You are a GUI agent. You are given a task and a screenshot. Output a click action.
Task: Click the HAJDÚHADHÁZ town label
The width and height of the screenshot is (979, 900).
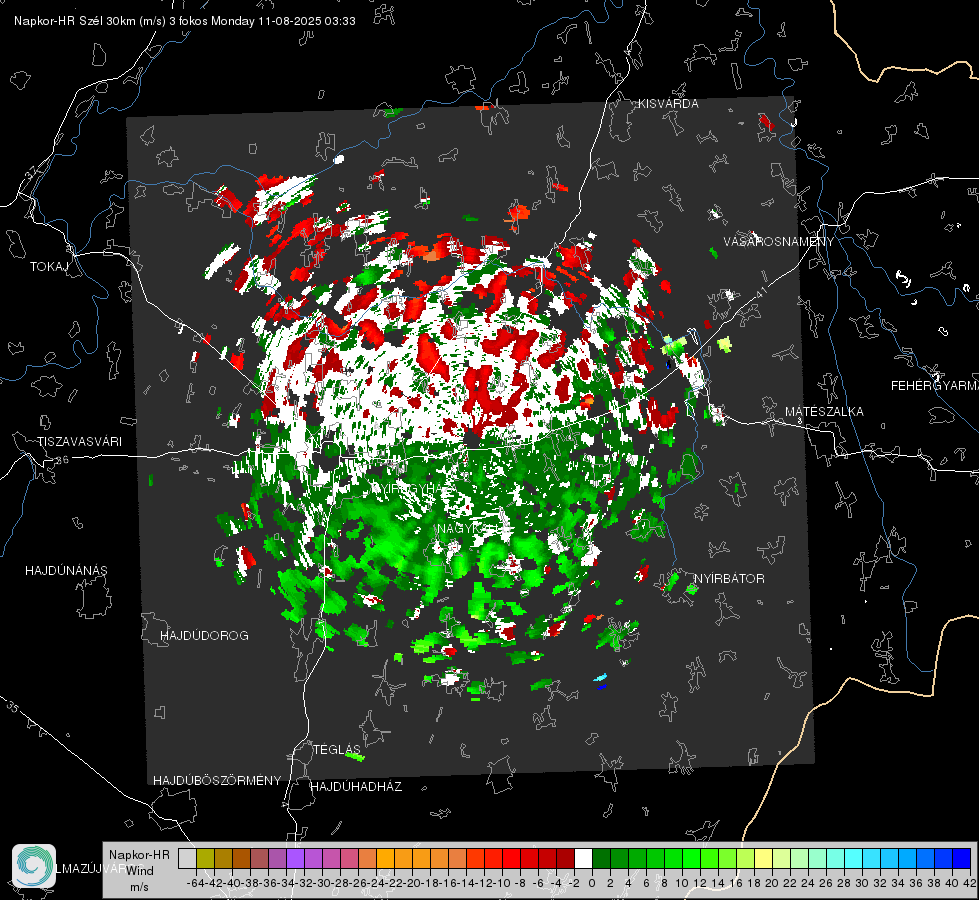356,786
